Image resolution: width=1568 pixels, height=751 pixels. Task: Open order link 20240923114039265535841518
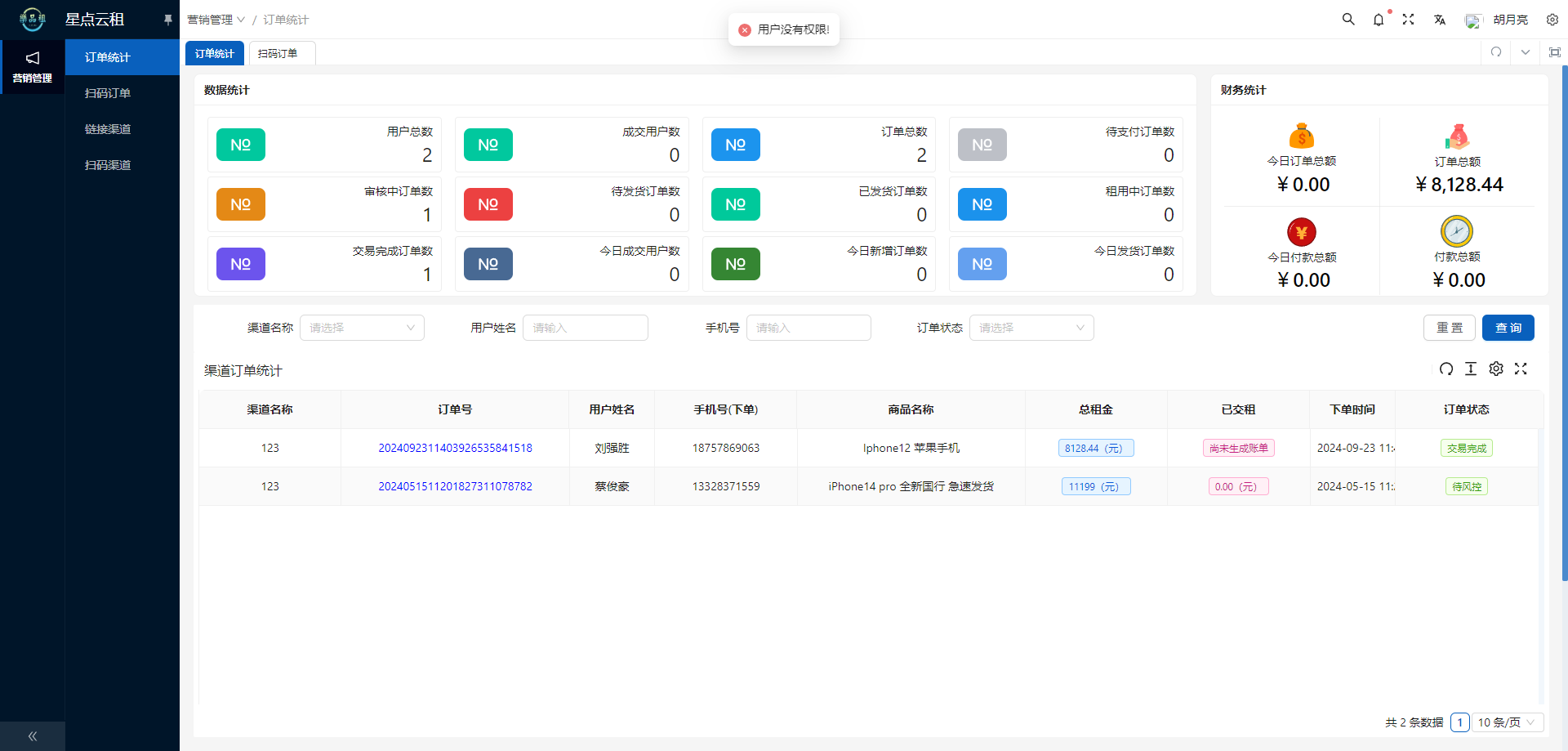455,448
